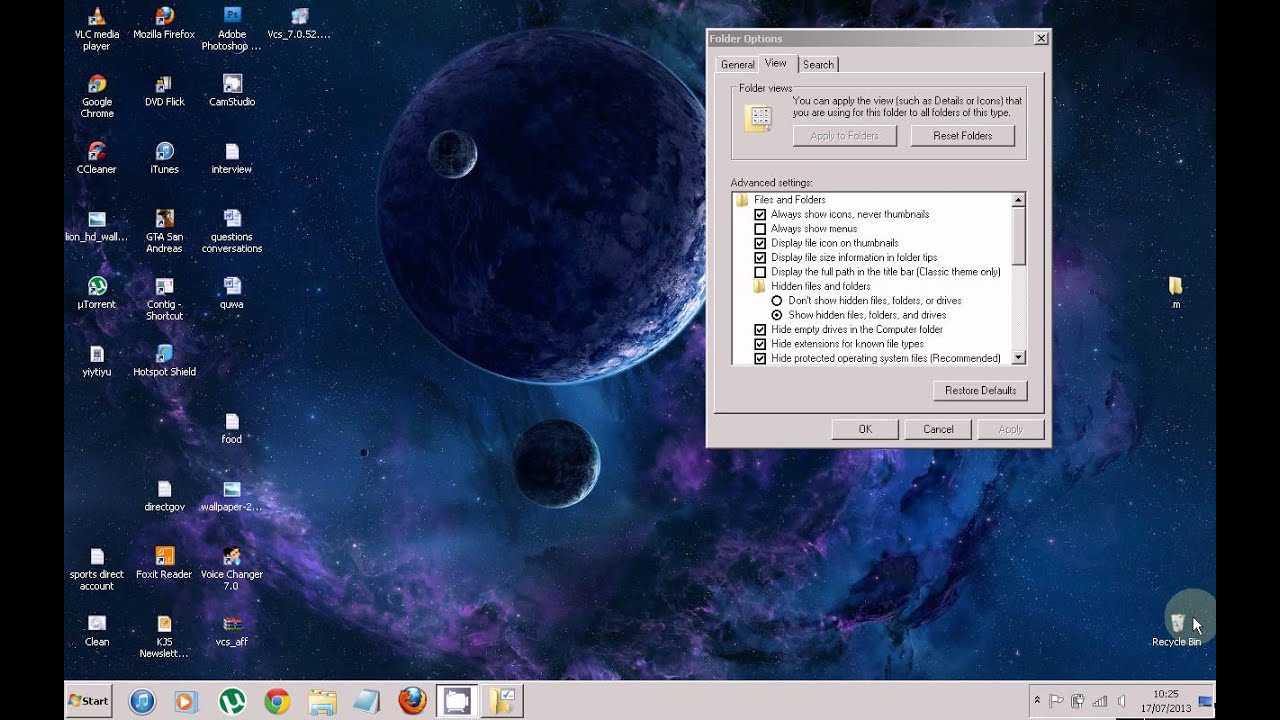
Task: Click the View tab
Action: click(x=776, y=63)
